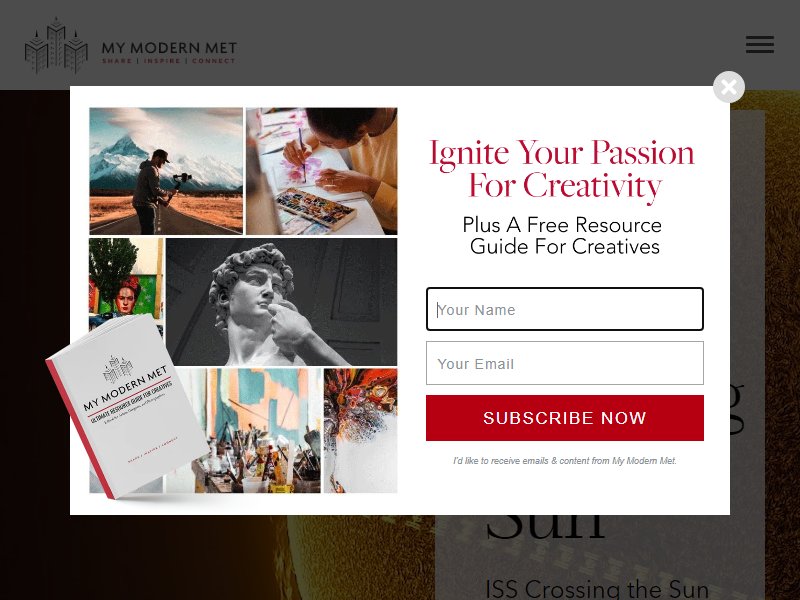Click the ISS Crossing the Sun caption

(x=597, y=589)
